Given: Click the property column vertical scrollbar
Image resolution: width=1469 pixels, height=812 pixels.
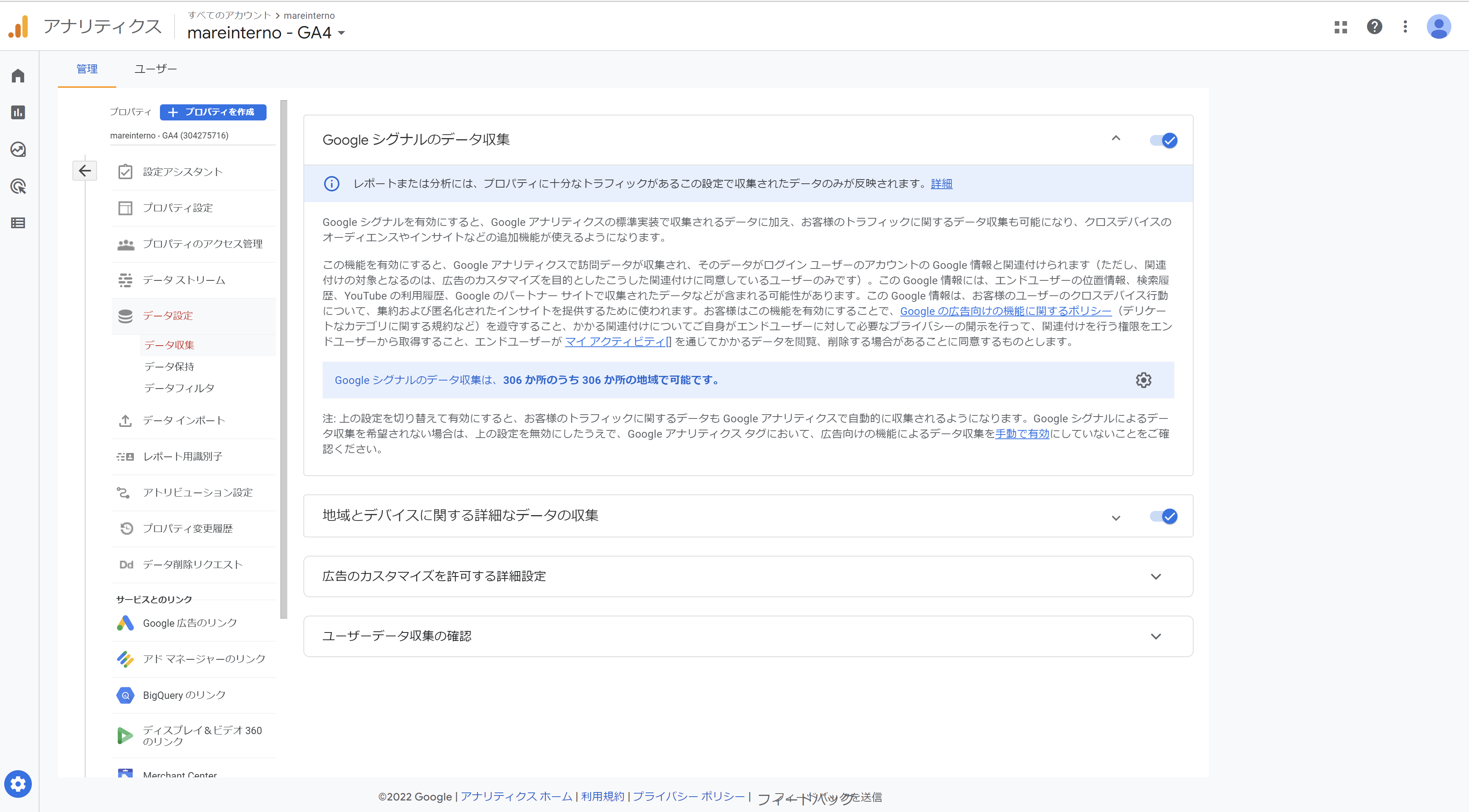Looking at the screenshot, I should pyautogui.click(x=283, y=359).
